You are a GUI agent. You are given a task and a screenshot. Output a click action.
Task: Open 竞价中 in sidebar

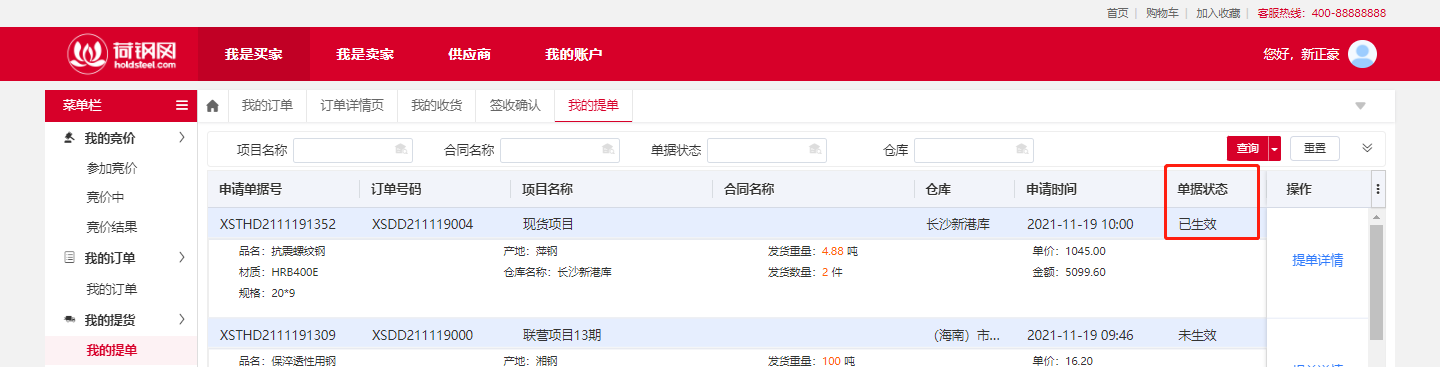105,197
